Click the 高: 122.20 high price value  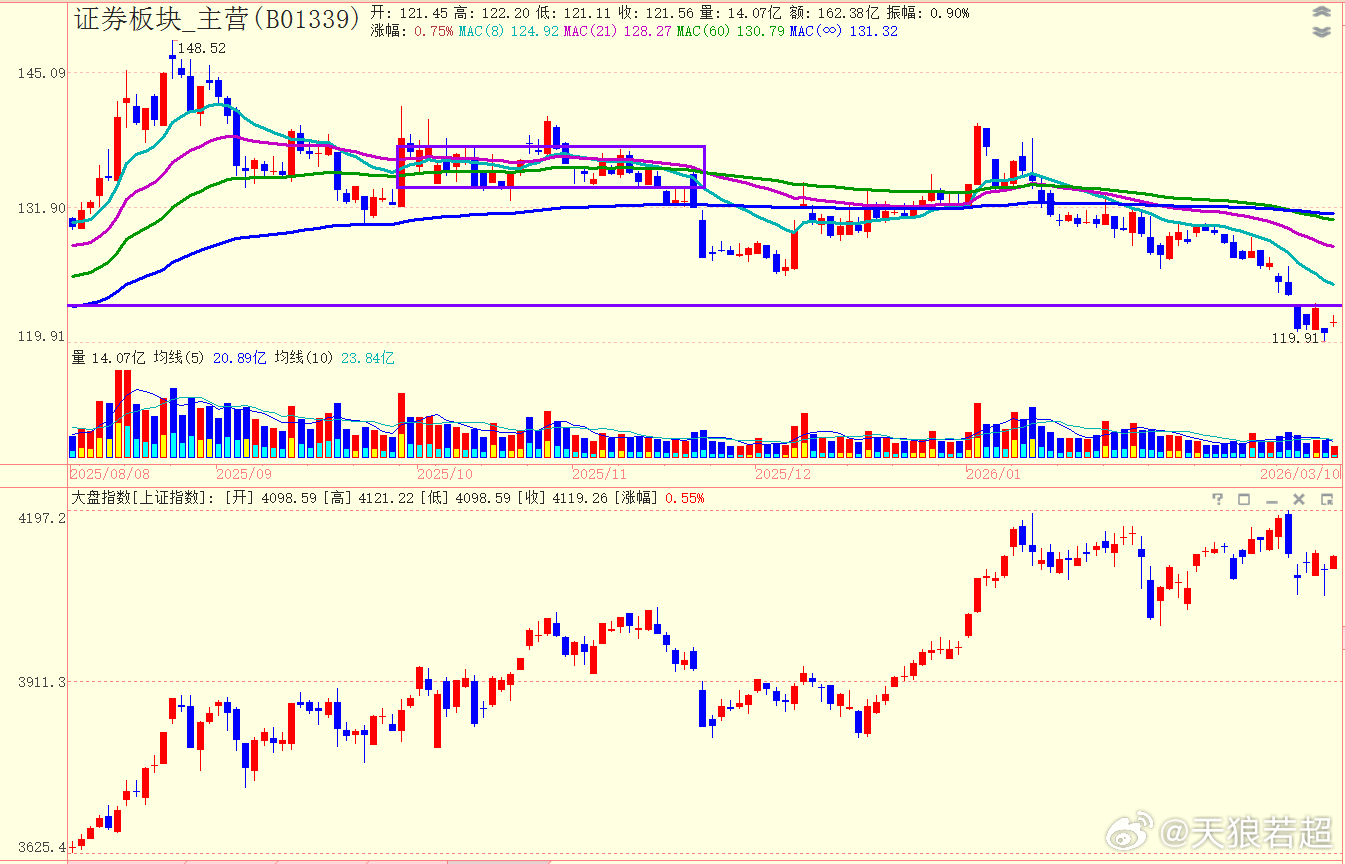point(492,13)
